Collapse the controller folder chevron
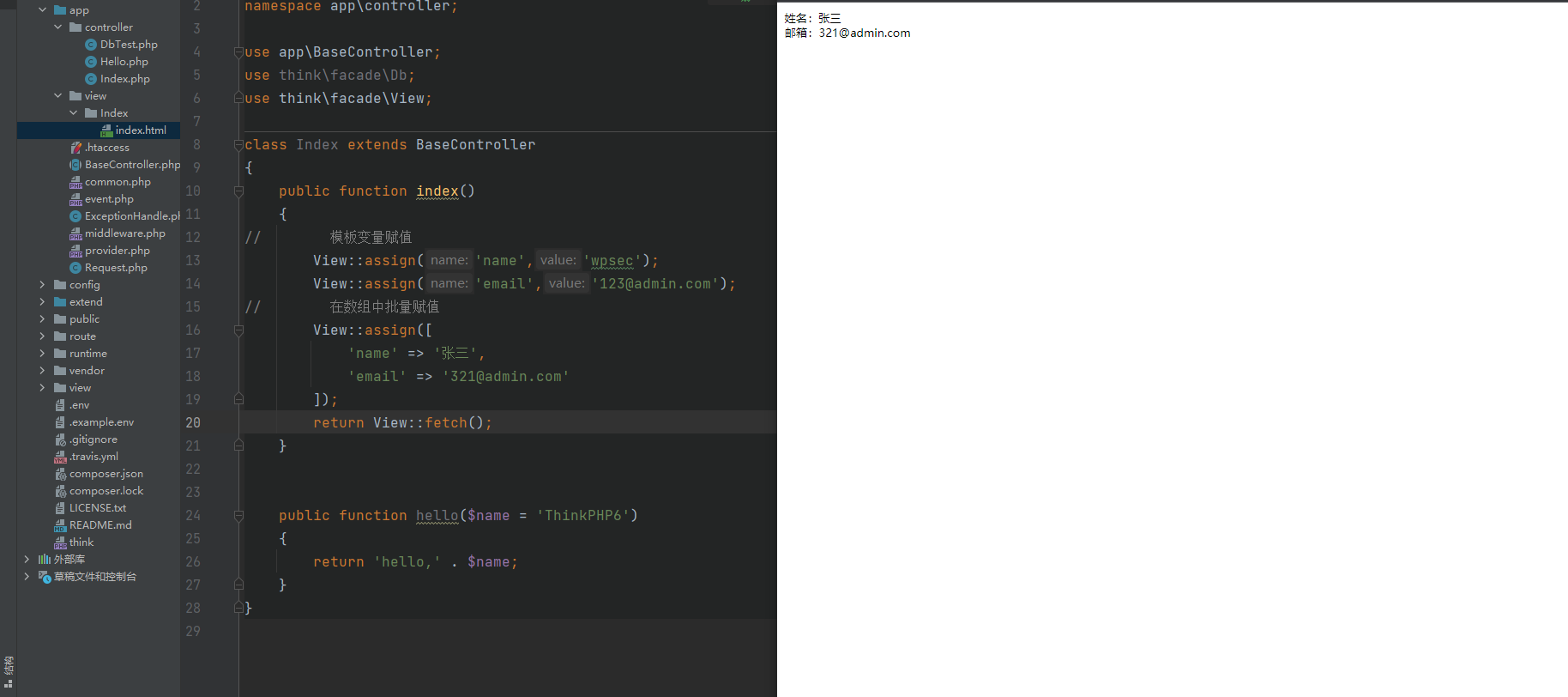 point(57,27)
